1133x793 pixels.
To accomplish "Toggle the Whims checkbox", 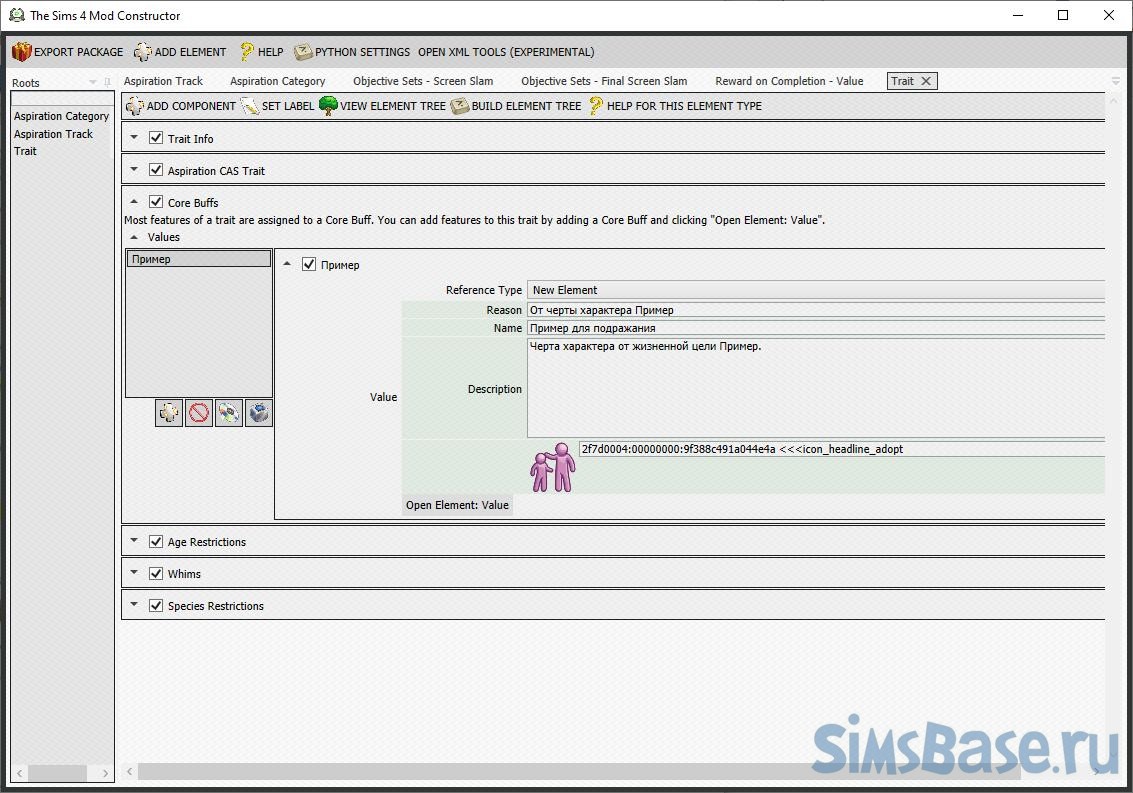I will pyautogui.click(x=156, y=573).
